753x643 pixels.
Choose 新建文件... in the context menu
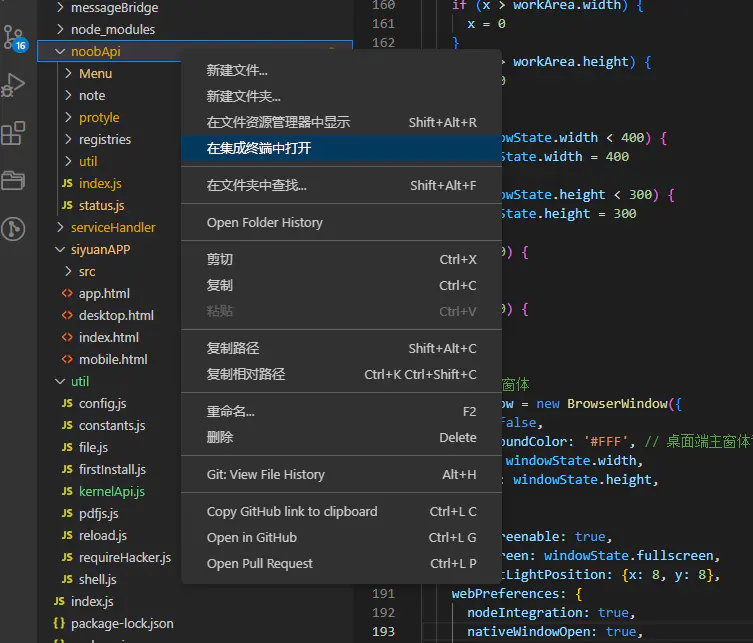[237, 71]
